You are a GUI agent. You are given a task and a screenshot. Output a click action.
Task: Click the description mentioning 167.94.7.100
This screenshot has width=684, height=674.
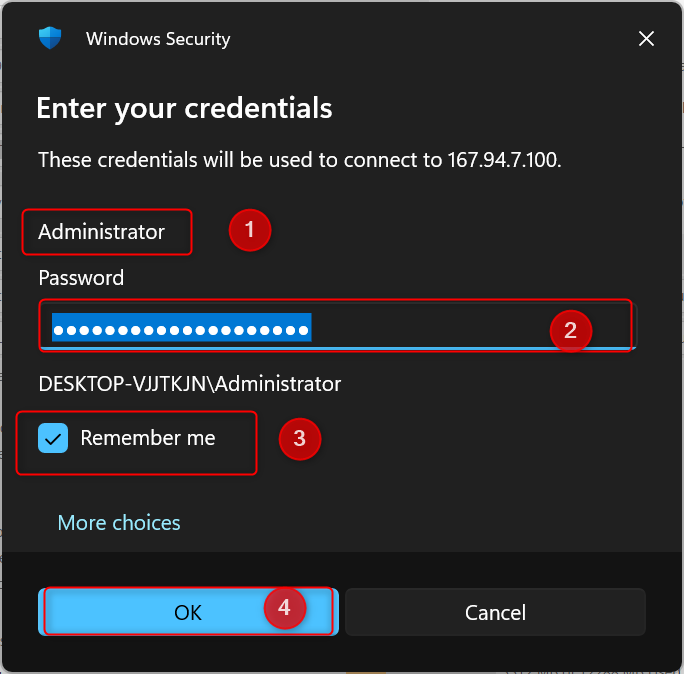[x=299, y=160]
